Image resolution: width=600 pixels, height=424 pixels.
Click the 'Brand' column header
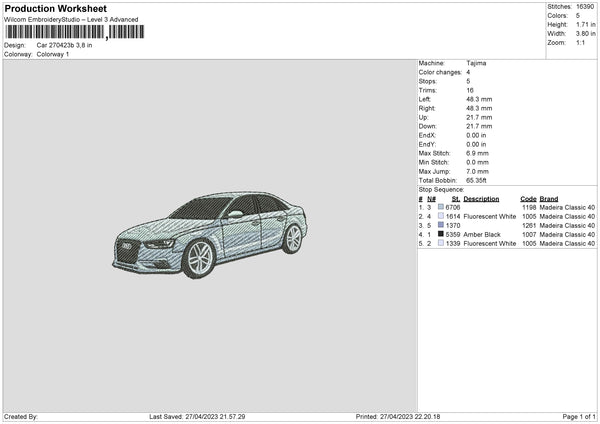tap(549, 199)
